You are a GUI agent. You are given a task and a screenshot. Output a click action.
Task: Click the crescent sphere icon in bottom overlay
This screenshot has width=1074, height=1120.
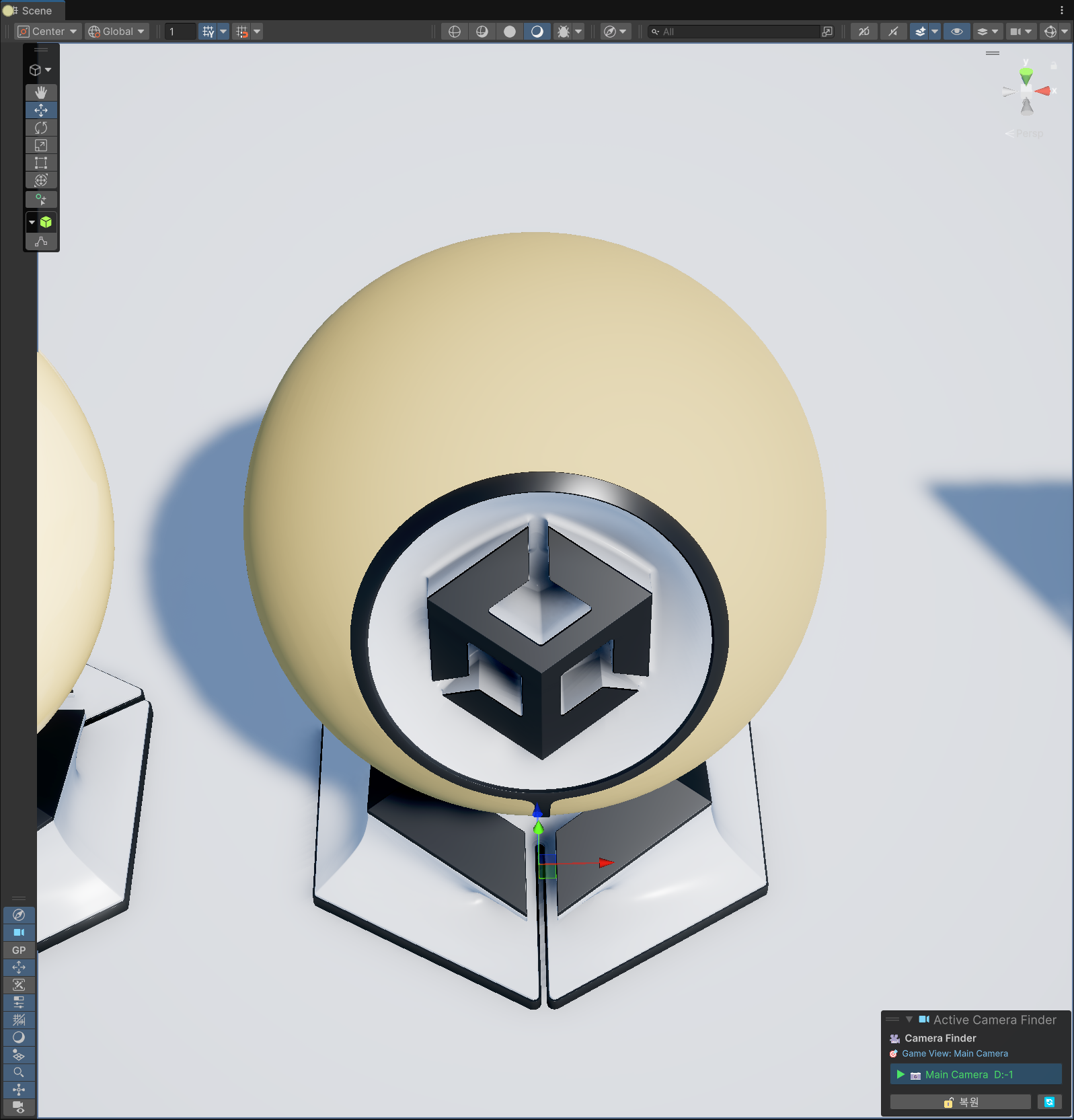coord(19,1037)
